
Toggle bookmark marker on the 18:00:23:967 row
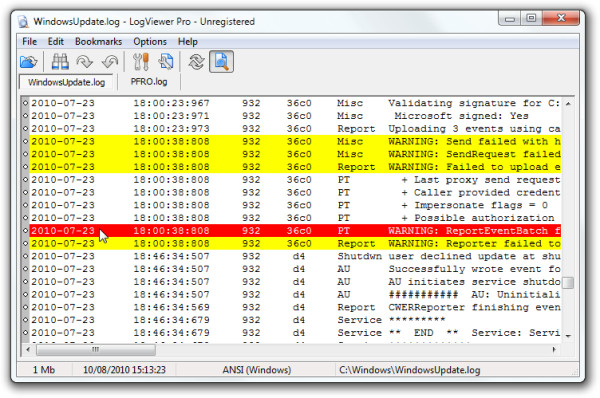(x=25, y=103)
